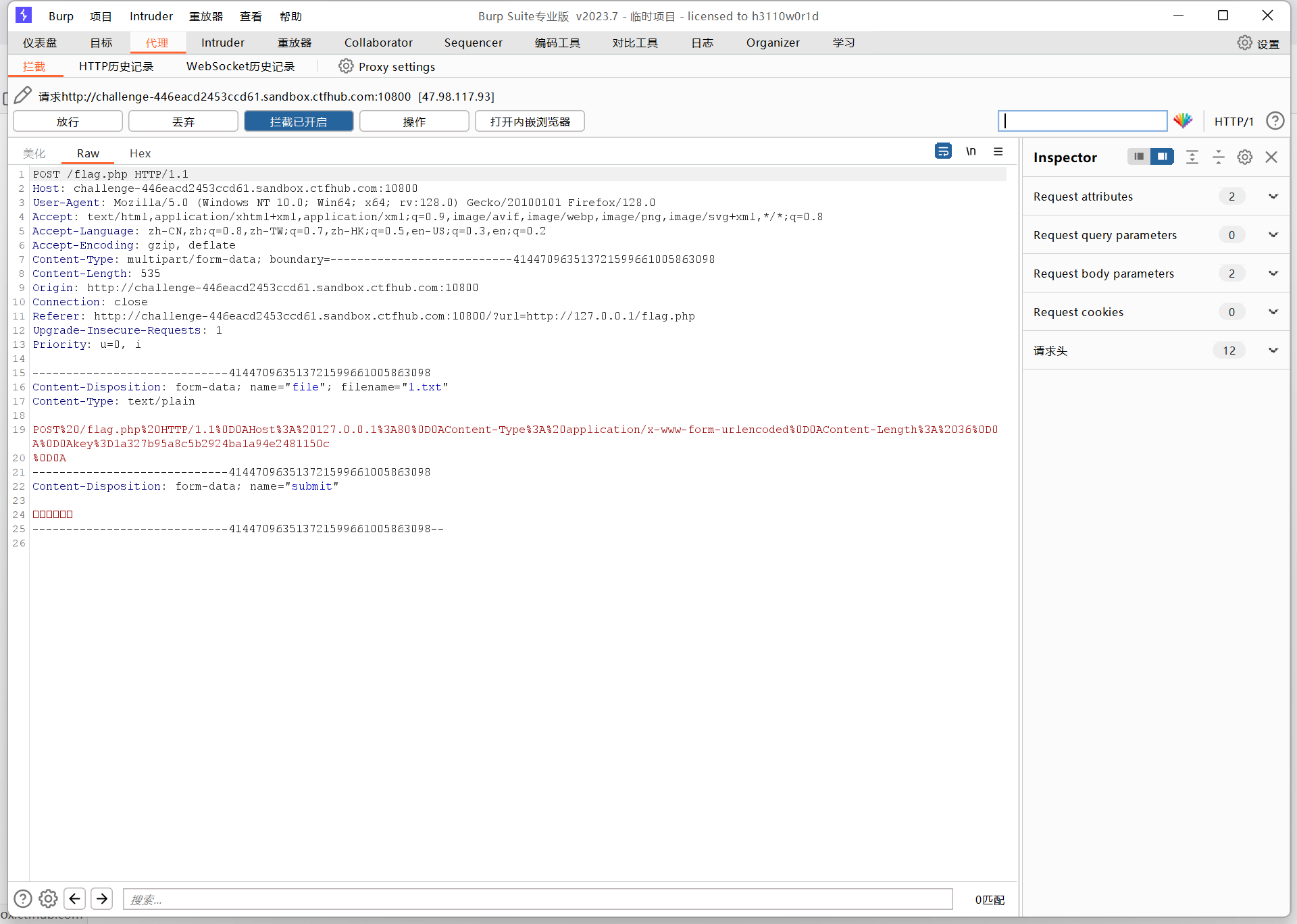Click 打开内嵌浏览器 button
Viewport: 1297px width, 924px height.
[530, 122]
